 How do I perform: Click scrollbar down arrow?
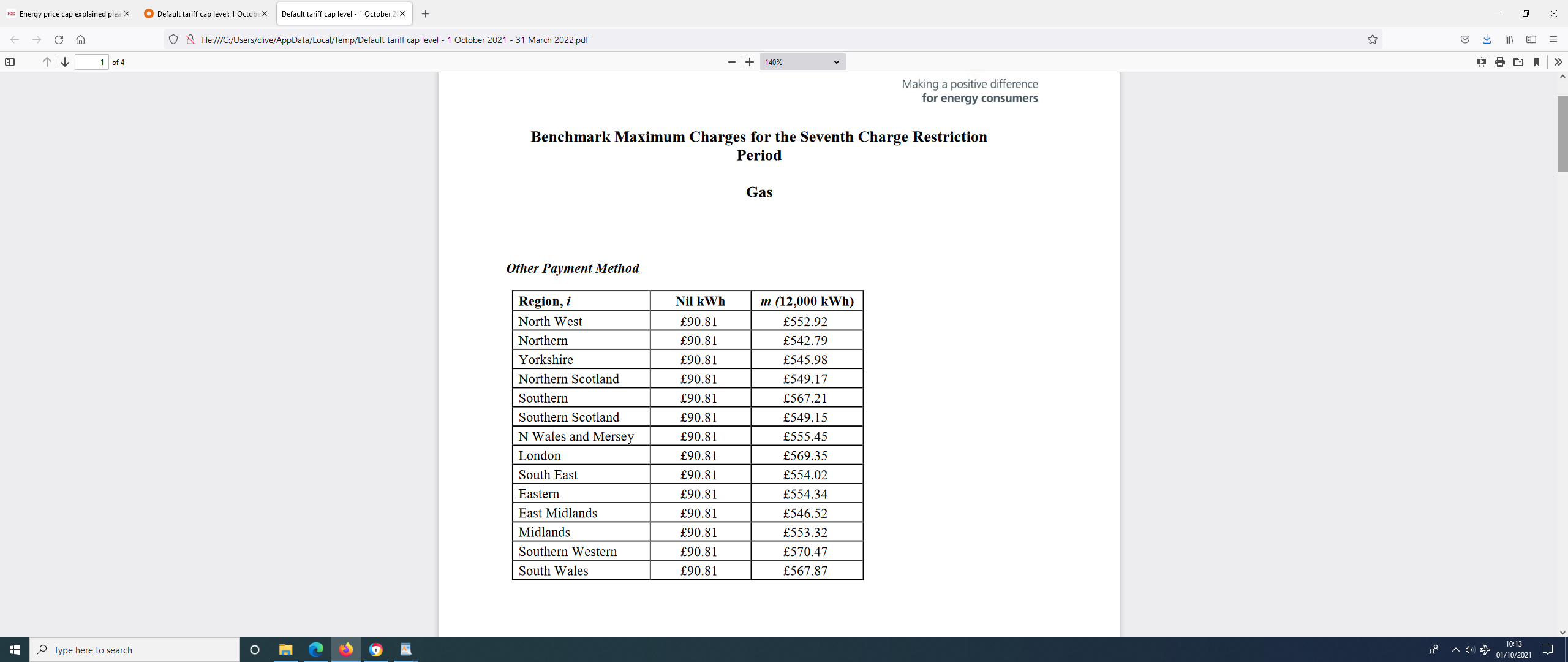(1562, 632)
